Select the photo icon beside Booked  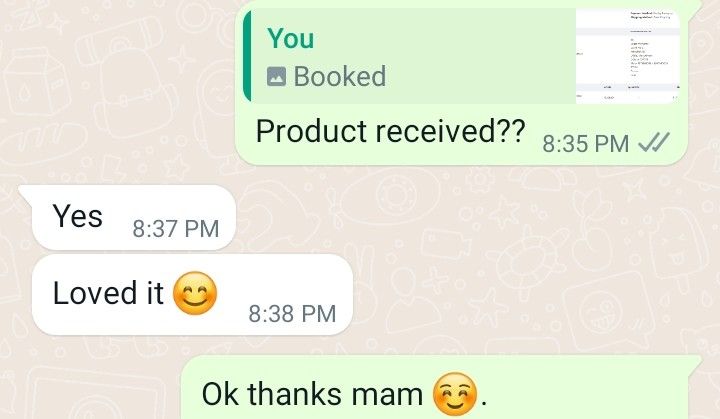tap(276, 76)
